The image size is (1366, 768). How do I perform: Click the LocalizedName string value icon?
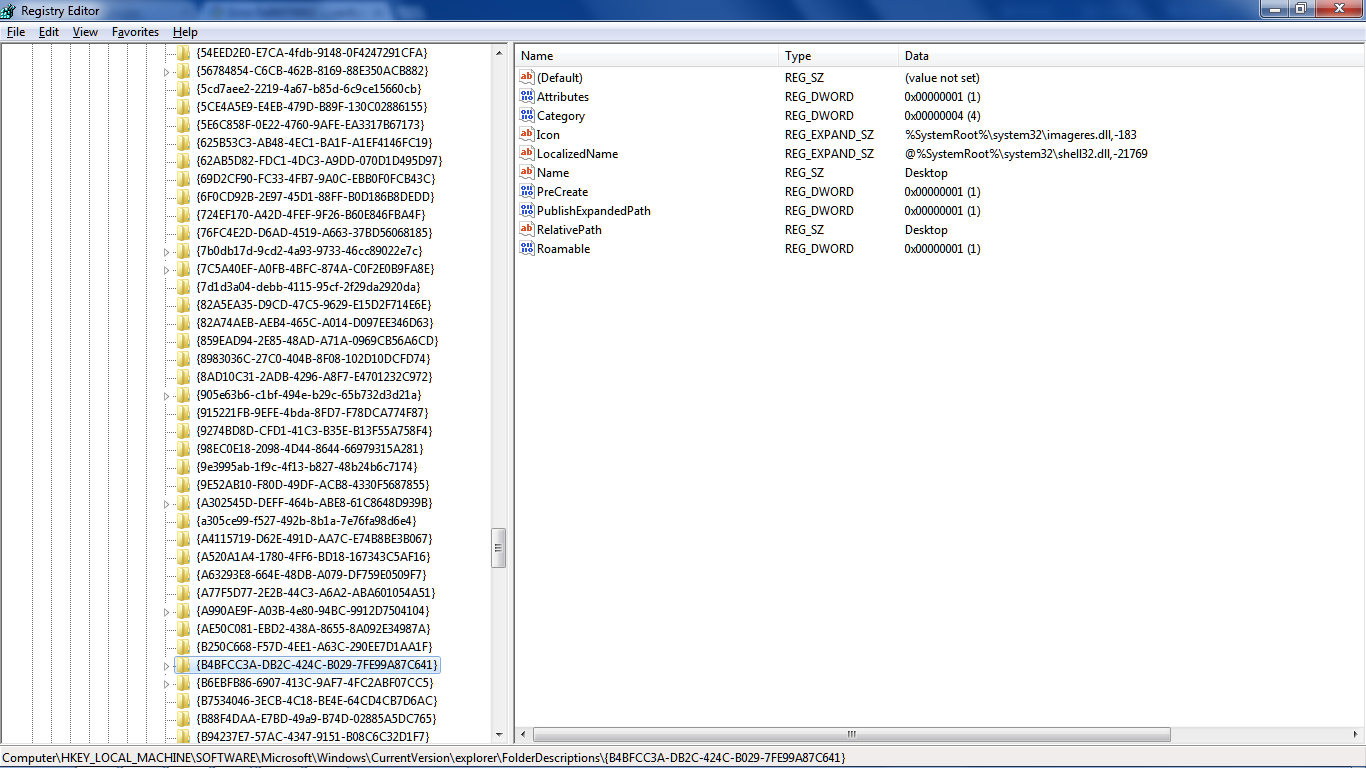[x=527, y=153]
